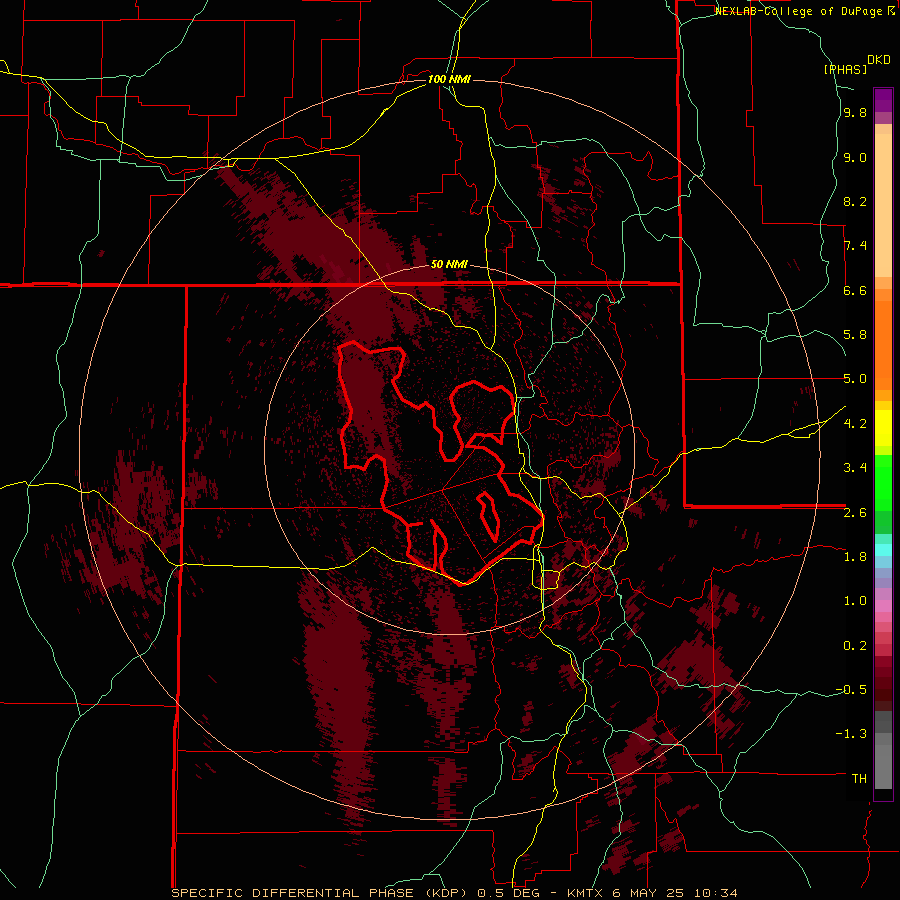Click the 1.8 value on the scale

coord(855,557)
